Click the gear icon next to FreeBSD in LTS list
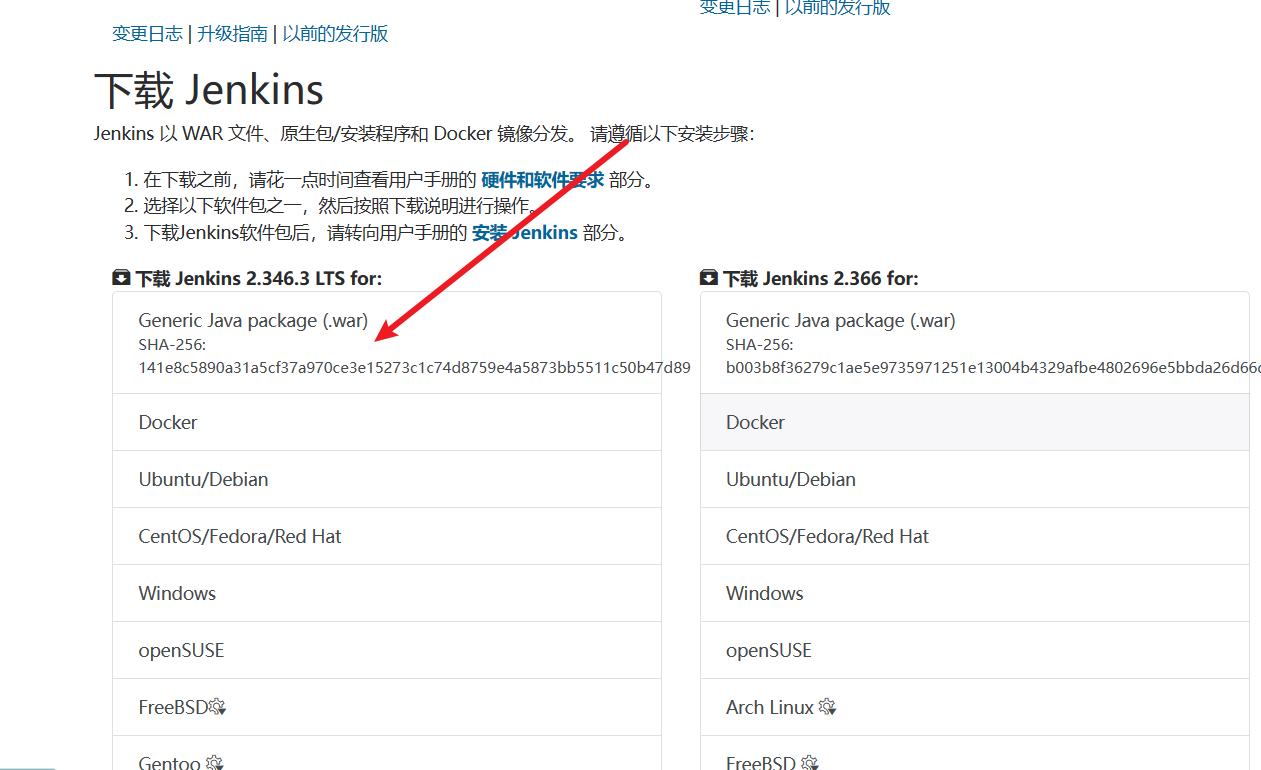 [217, 708]
